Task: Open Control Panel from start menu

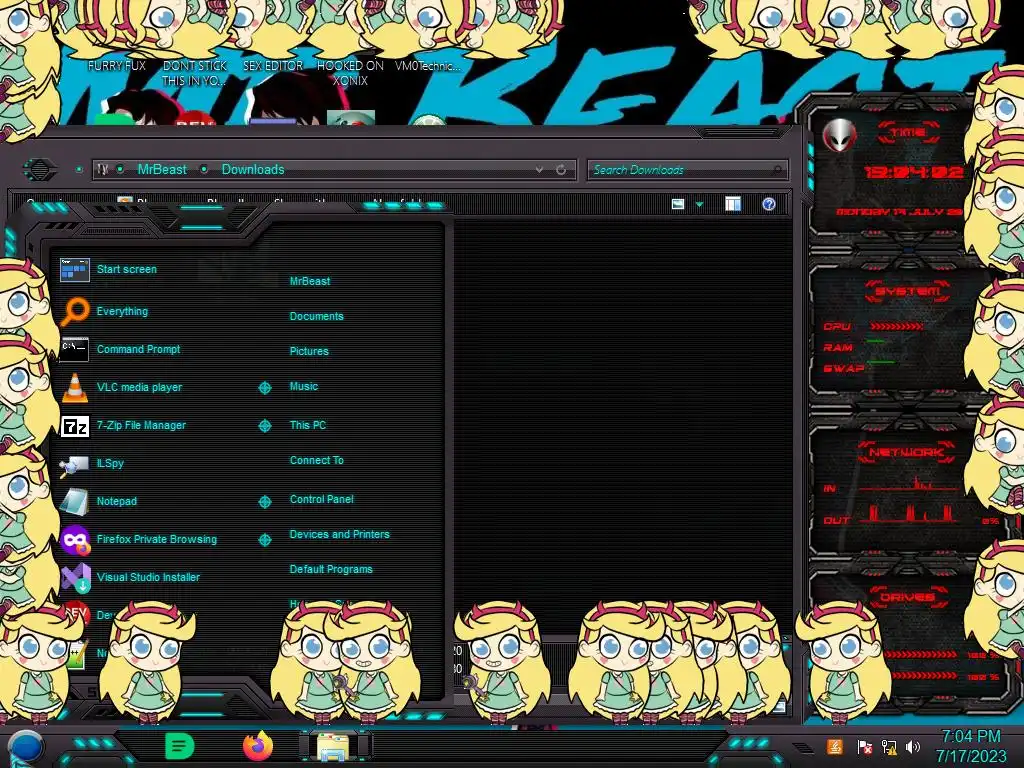Action: [x=321, y=499]
